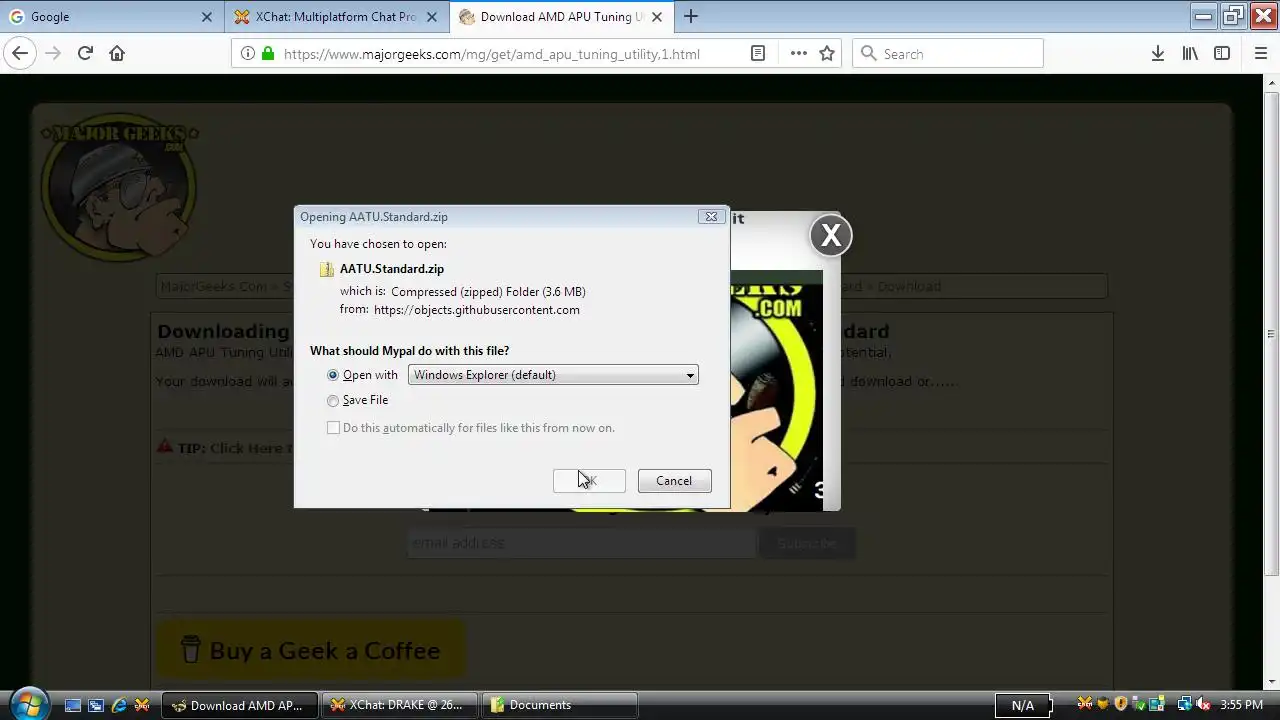Launch Internet Explorer from quick launch

[119, 705]
